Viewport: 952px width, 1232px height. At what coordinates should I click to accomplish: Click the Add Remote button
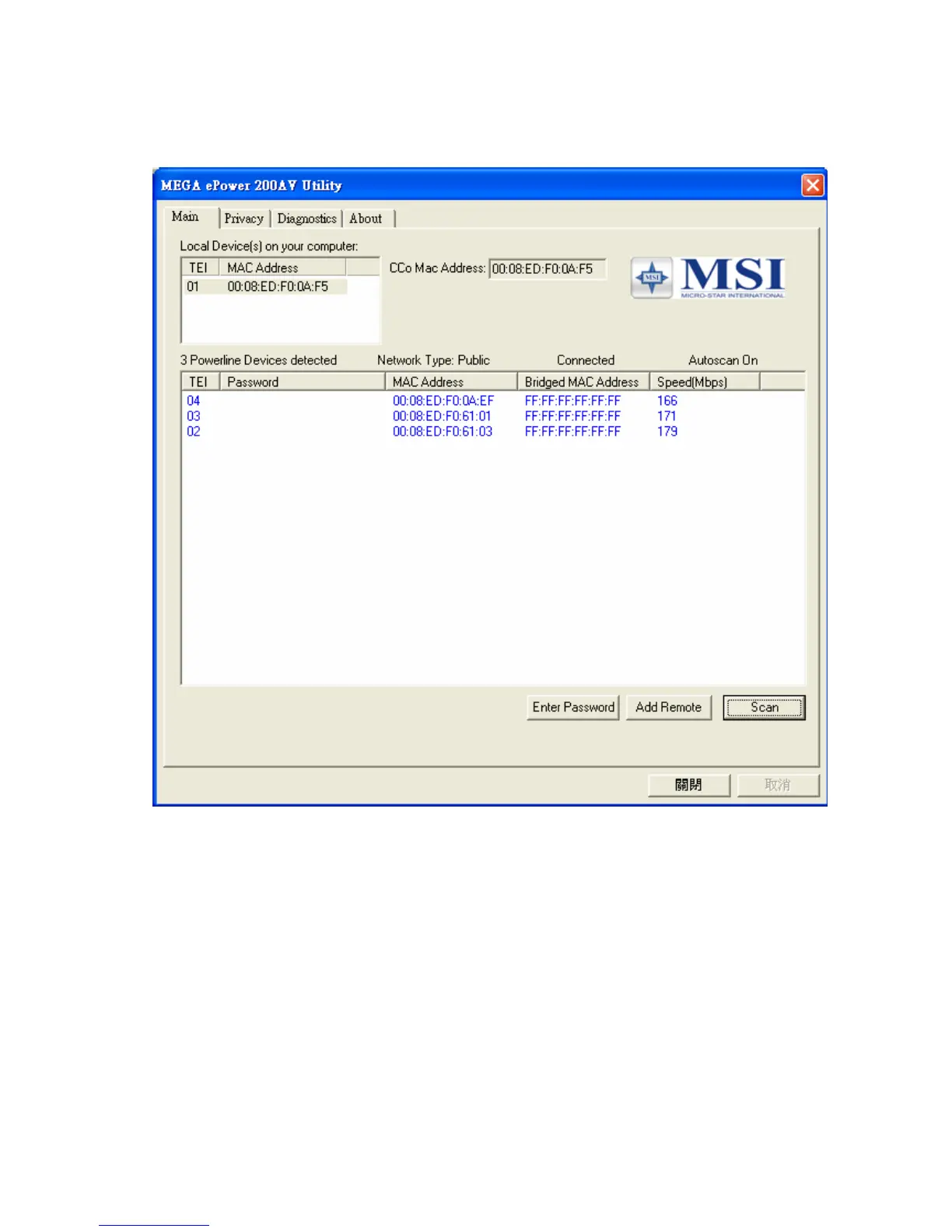[668, 707]
